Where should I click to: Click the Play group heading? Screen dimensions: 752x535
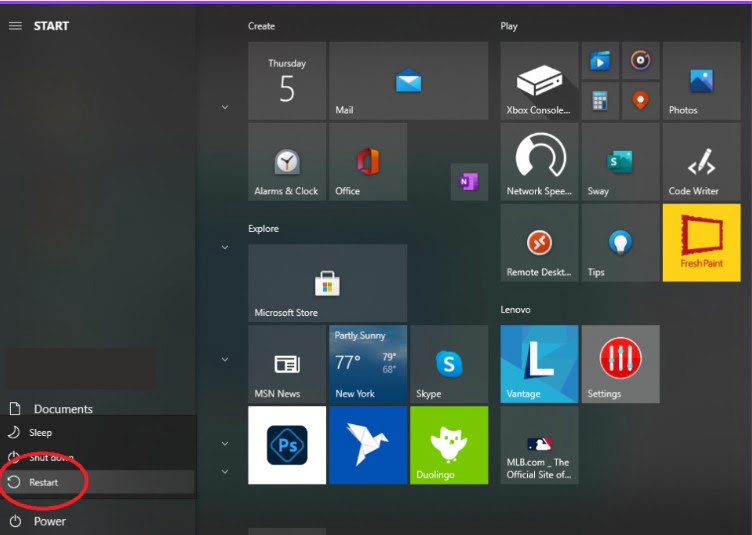point(509,26)
